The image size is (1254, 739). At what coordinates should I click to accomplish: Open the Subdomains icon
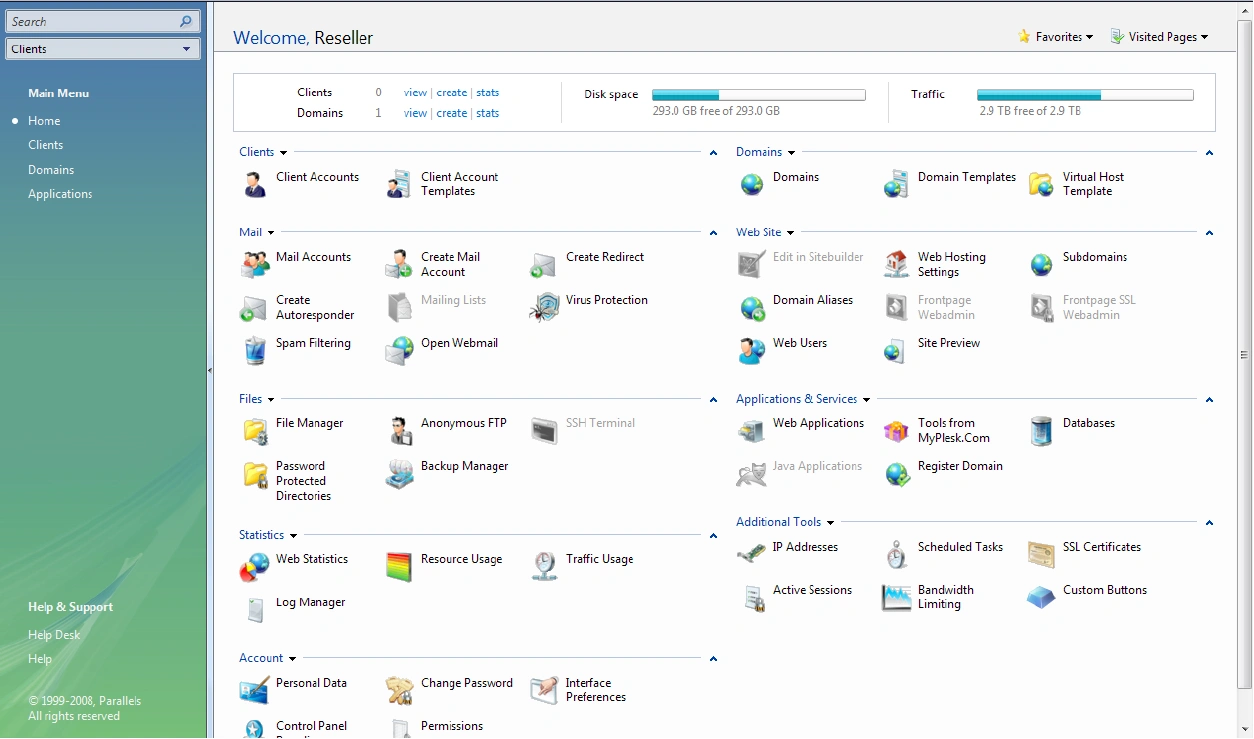tap(1042, 264)
